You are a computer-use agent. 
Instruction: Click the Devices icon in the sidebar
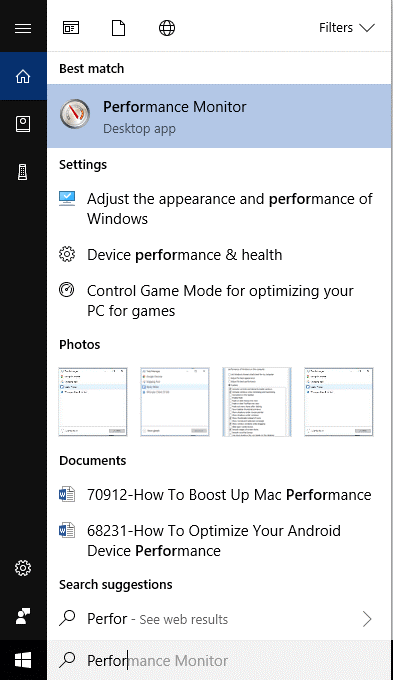point(23,172)
